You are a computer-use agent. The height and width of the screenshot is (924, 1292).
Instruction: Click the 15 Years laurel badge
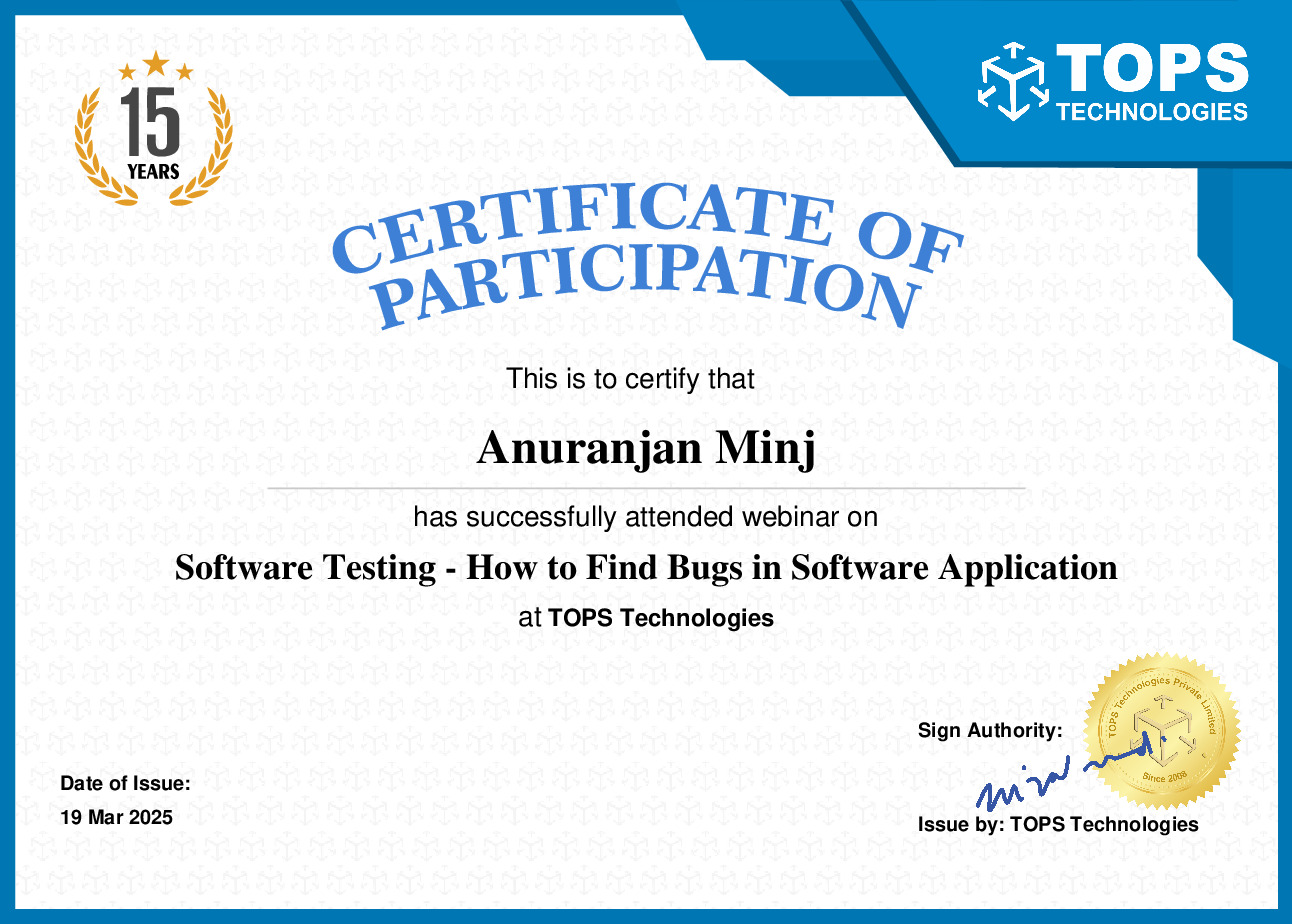[x=154, y=129]
